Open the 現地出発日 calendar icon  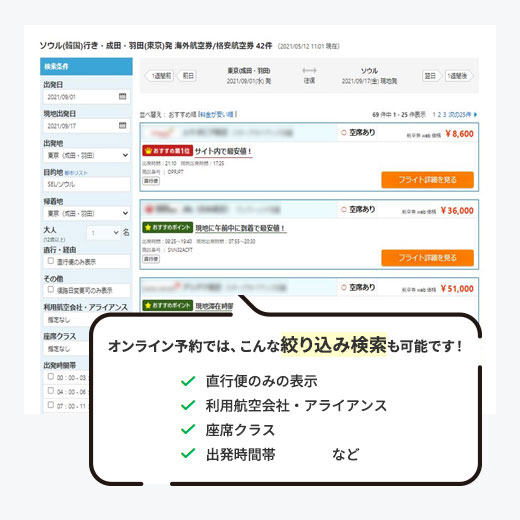[123, 125]
